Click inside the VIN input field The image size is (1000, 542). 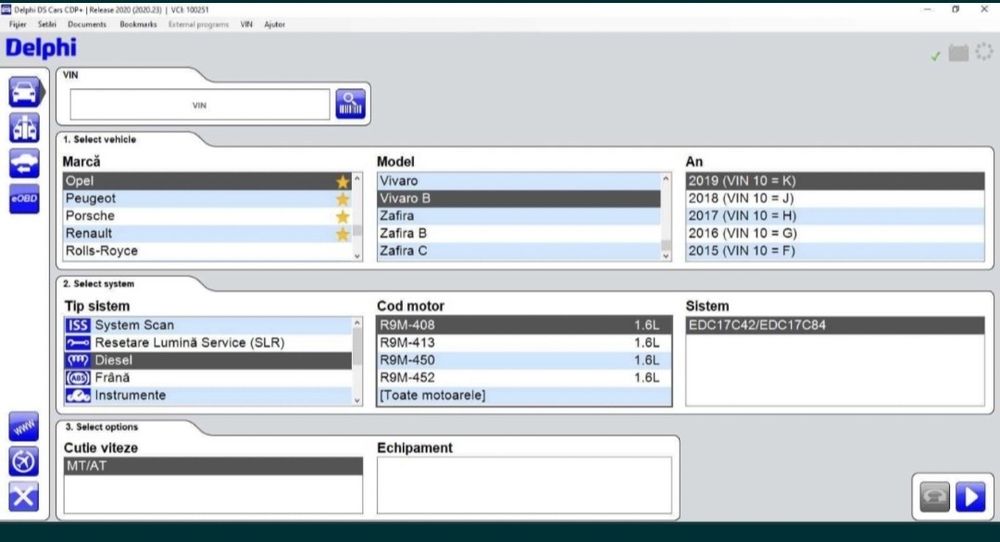tap(200, 105)
